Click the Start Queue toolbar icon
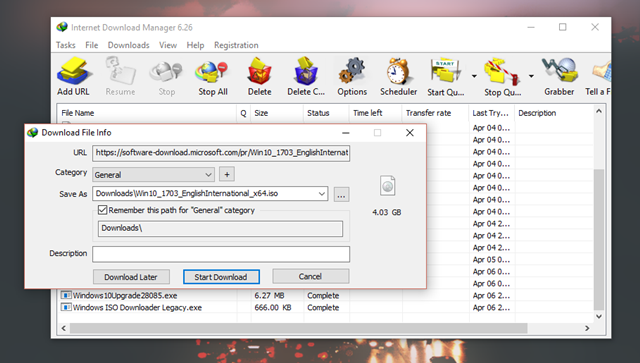The image size is (640, 363). click(446, 71)
